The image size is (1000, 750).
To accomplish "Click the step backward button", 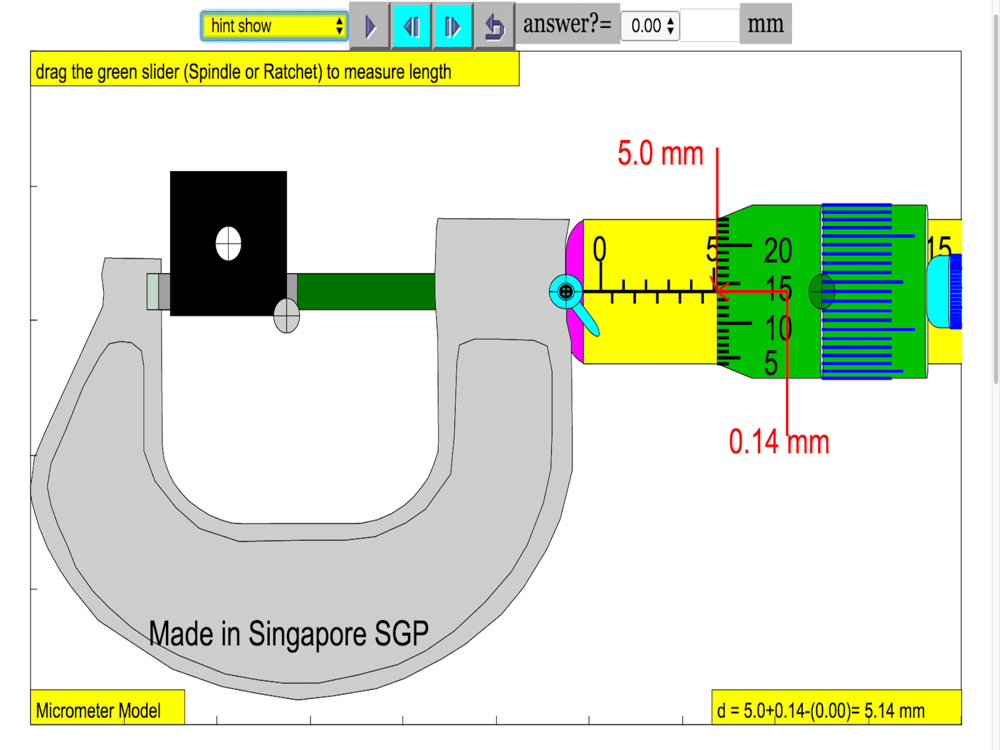I will [x=411, y=26].
